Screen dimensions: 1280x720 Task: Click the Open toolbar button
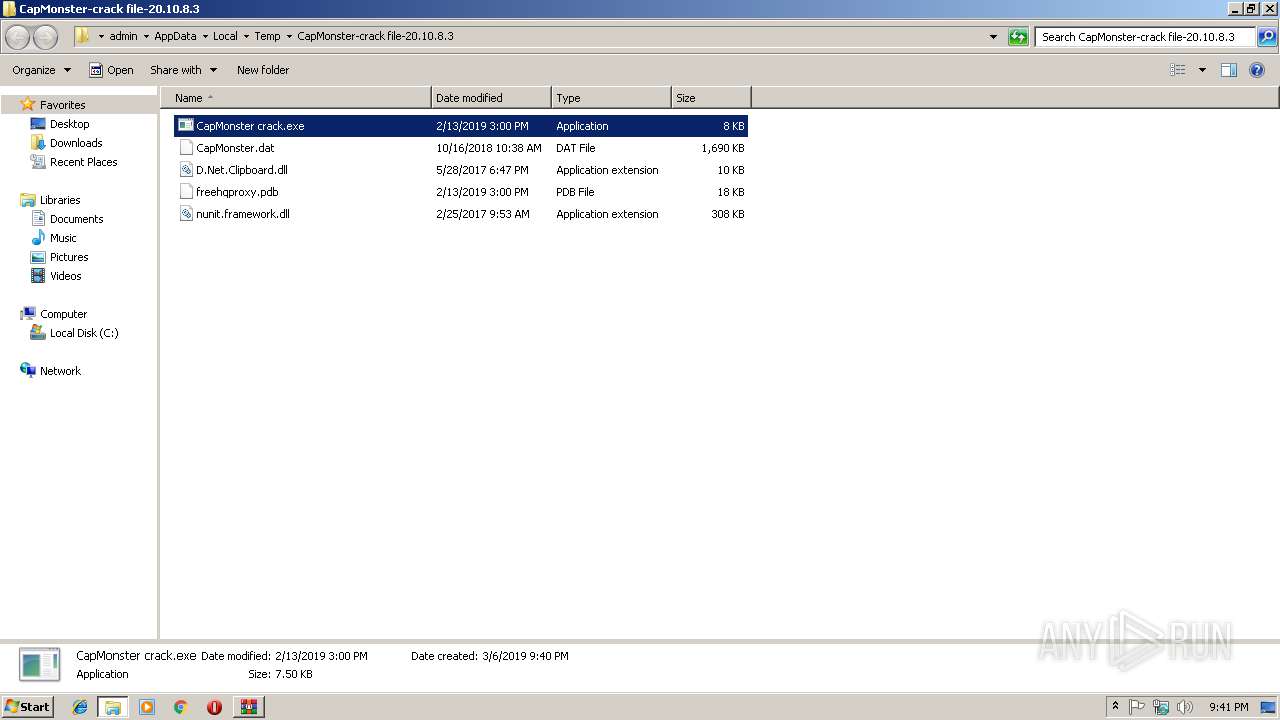pos(111,70)
